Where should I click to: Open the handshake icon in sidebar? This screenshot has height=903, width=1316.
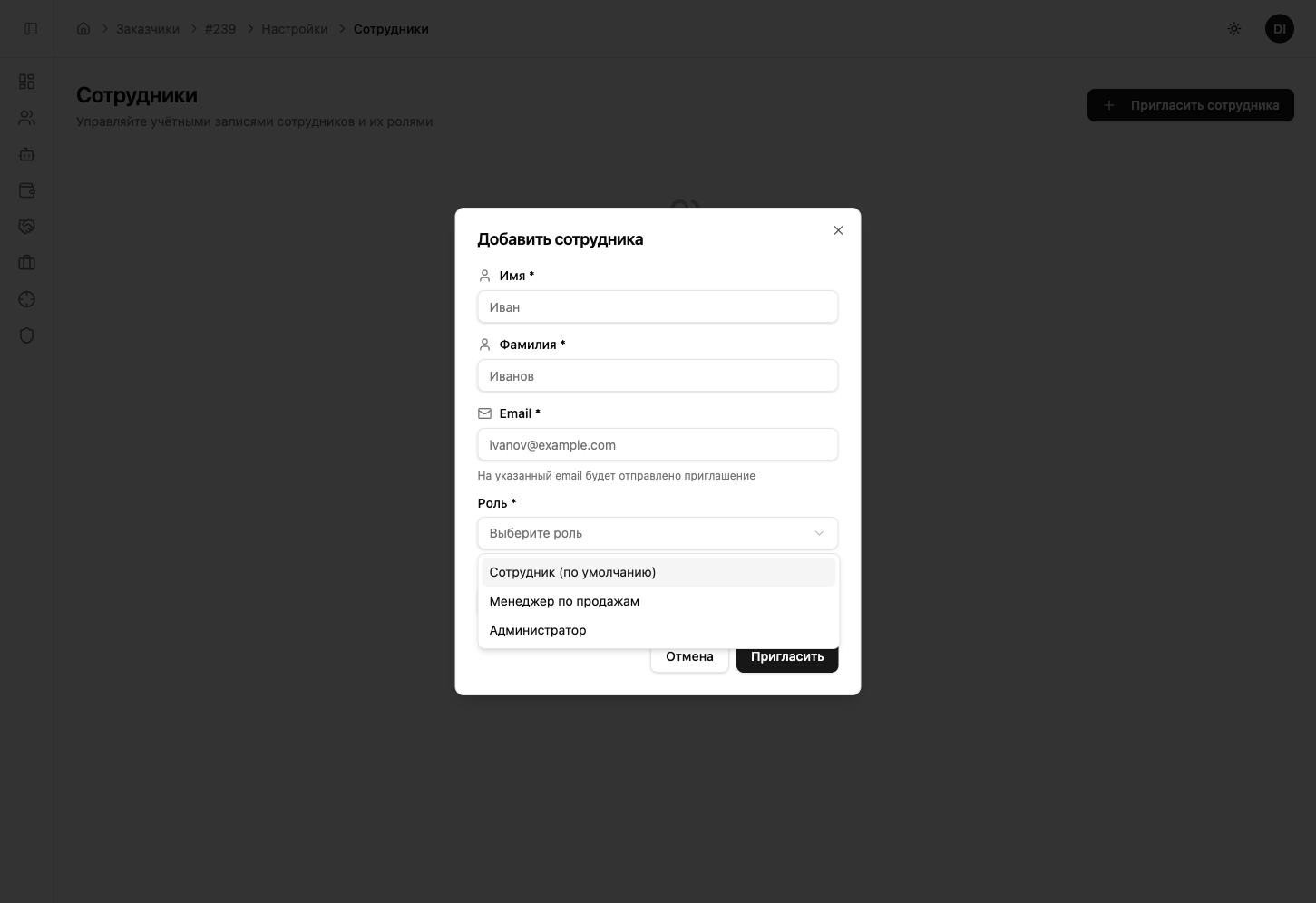(x=27, y=227)
